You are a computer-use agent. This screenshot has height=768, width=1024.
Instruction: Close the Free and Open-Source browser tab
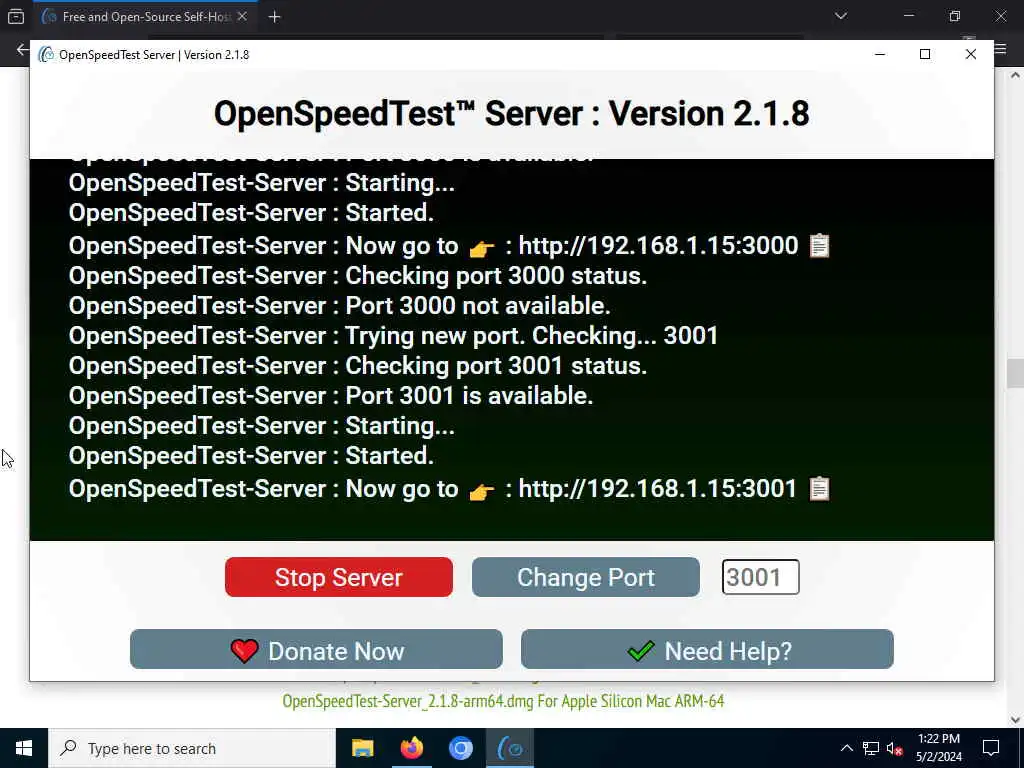pyautogui.click(x=242, y=17)
